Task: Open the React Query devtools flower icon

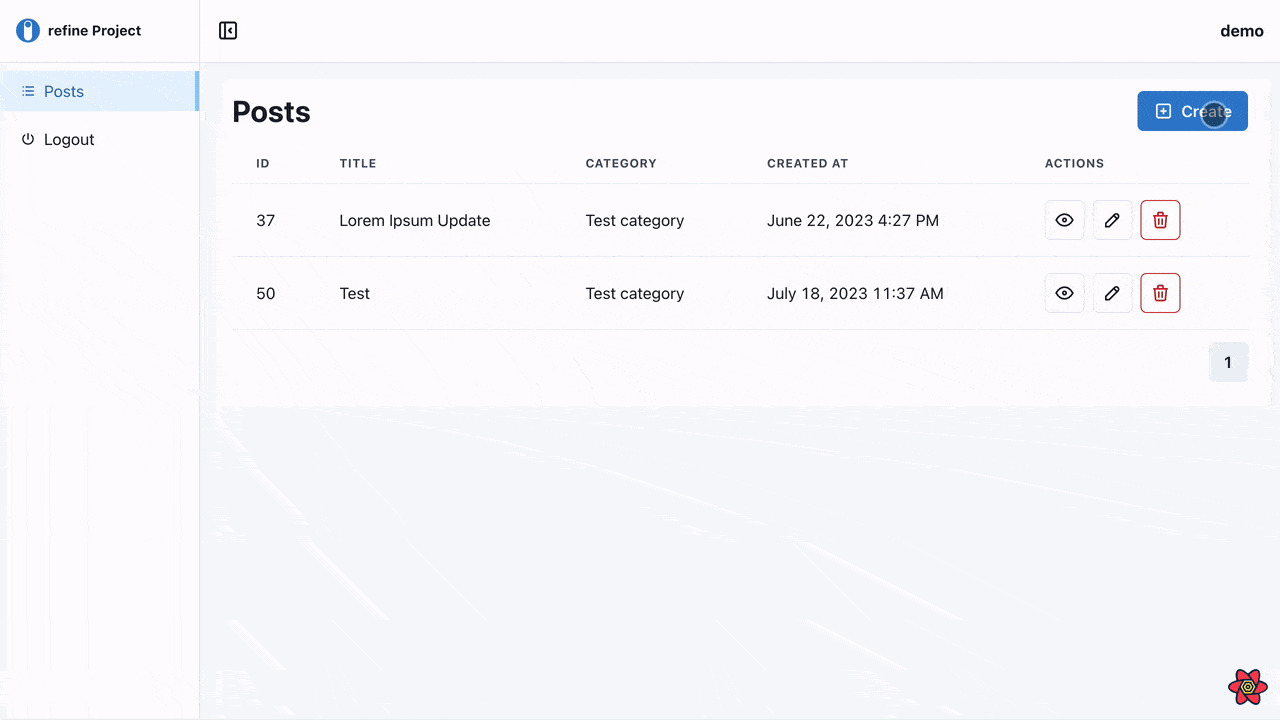Action: (1248, 687)
